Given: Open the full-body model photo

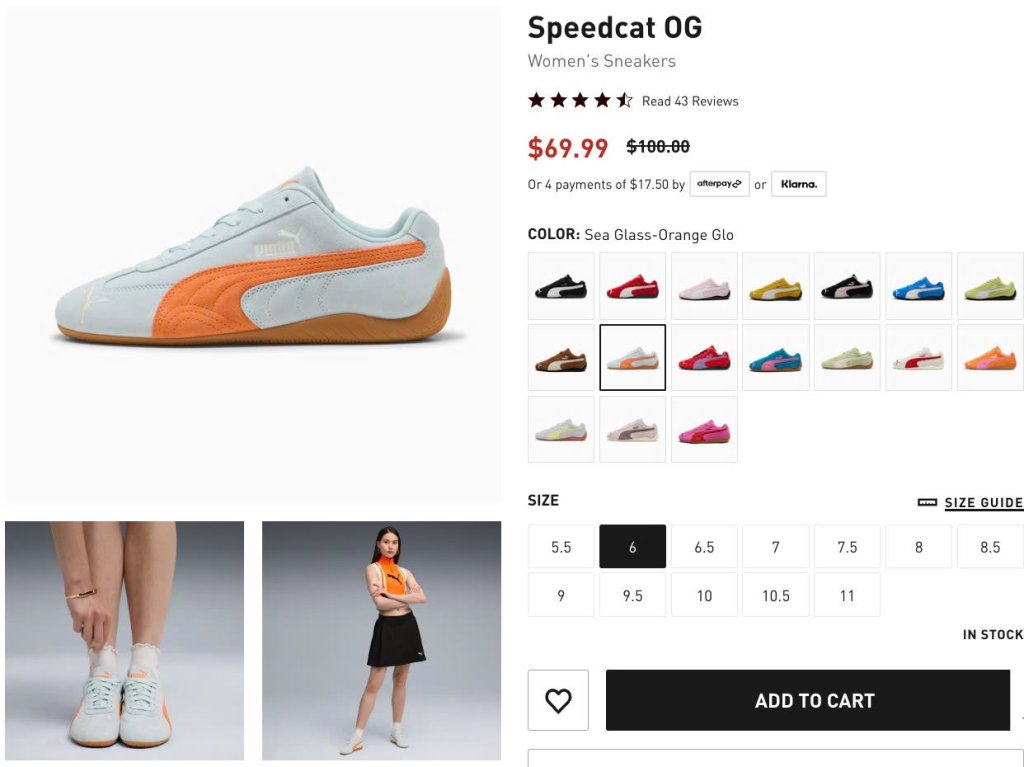Looking at the screenshot, I should point(381,641).
